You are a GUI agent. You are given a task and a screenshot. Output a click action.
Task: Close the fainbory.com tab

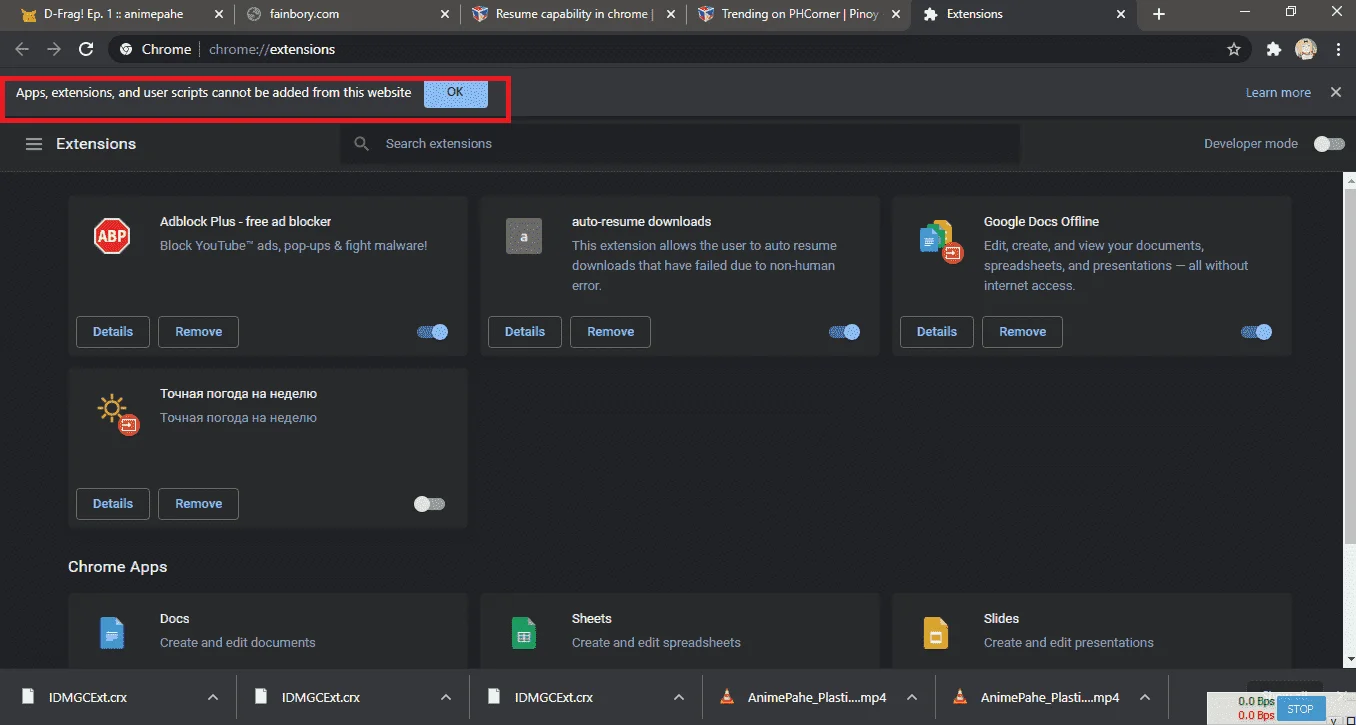coord(443,14)
